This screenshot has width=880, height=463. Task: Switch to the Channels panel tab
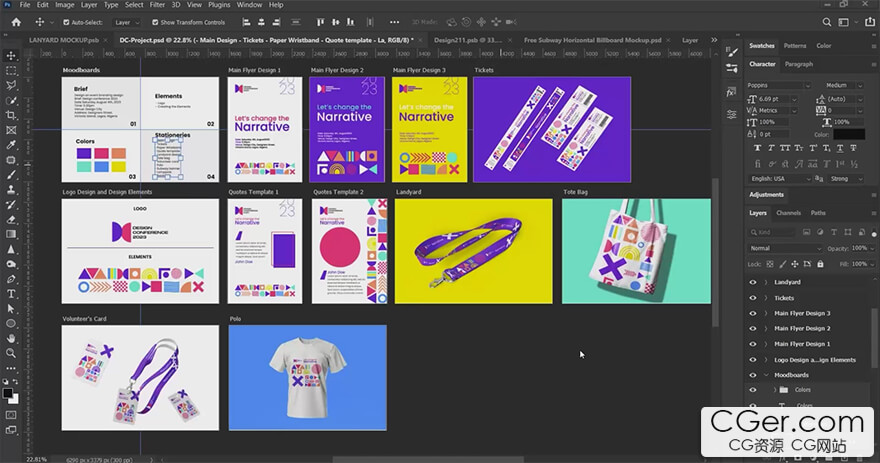click(x=789, y=213)
